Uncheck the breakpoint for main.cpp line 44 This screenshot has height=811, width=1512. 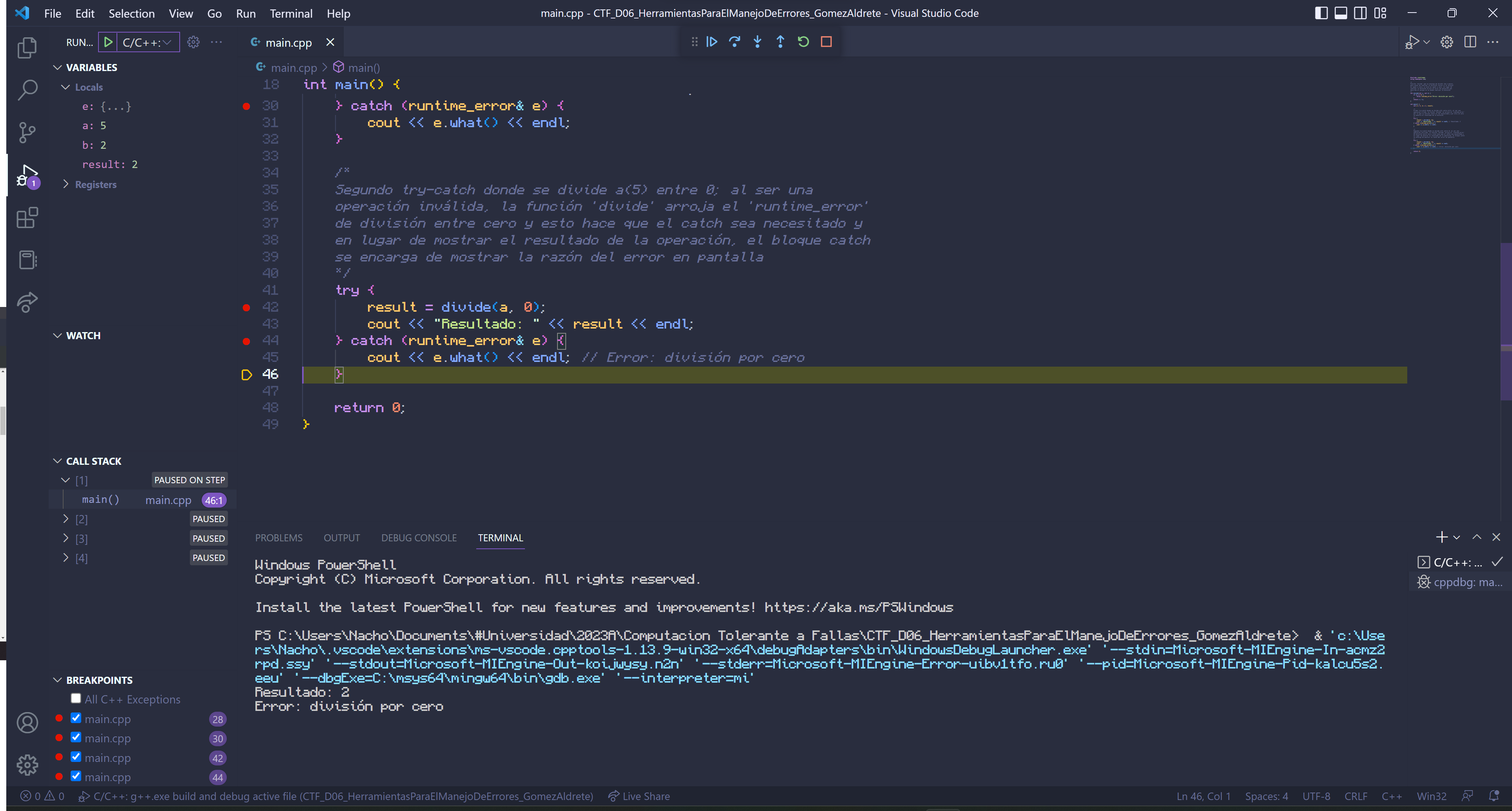tap(76, 776)
